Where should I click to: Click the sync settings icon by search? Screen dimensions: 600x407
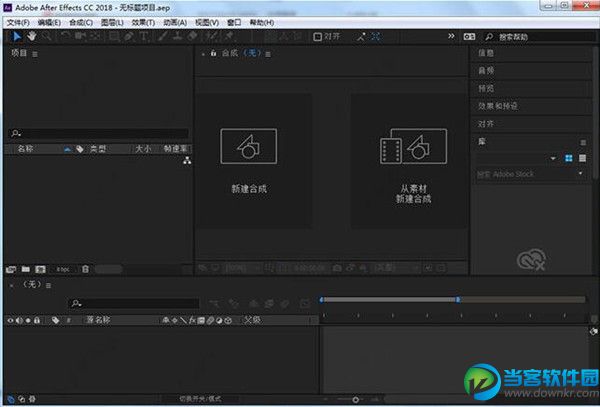469,37
